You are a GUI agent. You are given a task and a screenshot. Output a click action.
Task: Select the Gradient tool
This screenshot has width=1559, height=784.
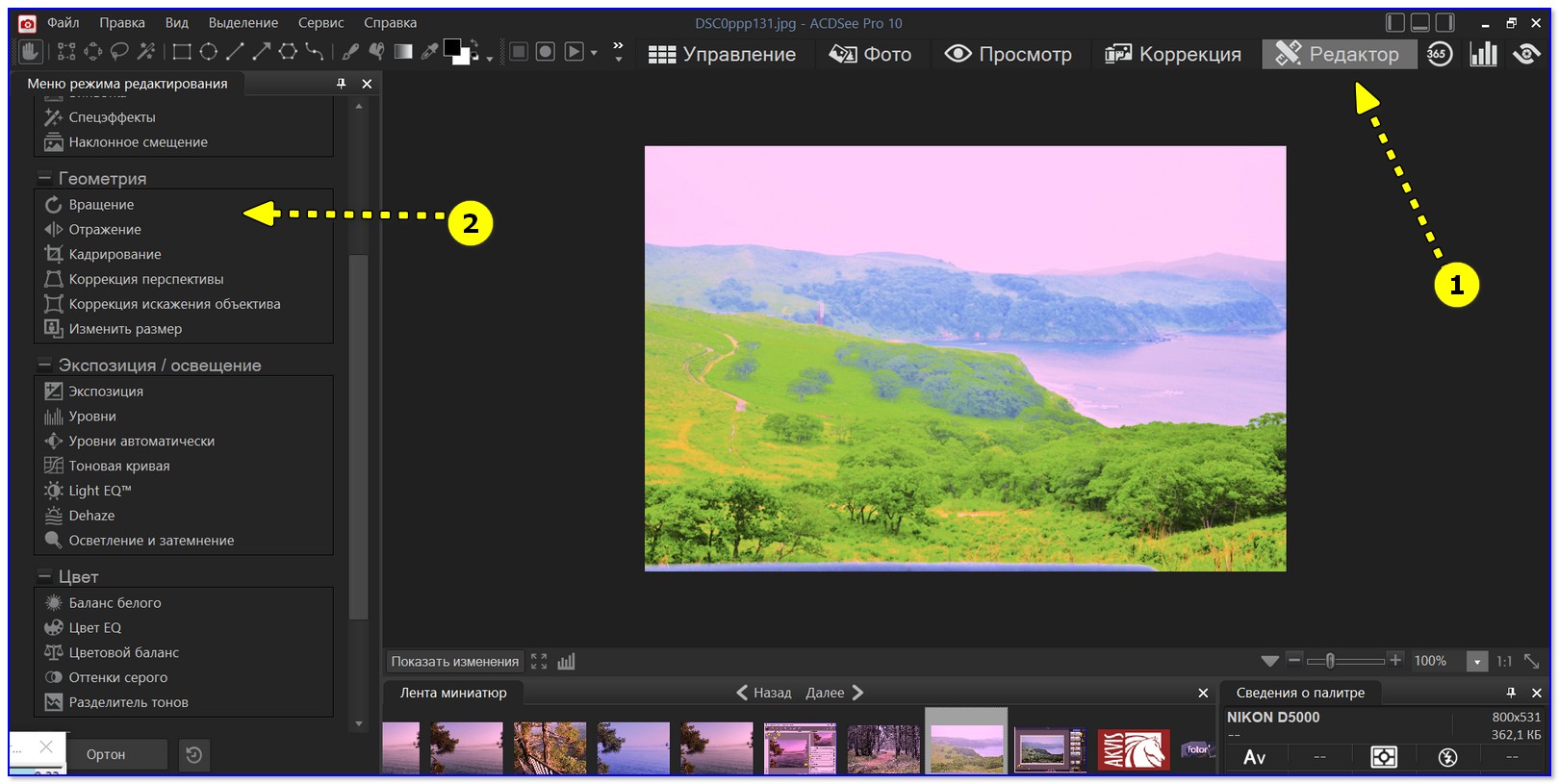403,52
